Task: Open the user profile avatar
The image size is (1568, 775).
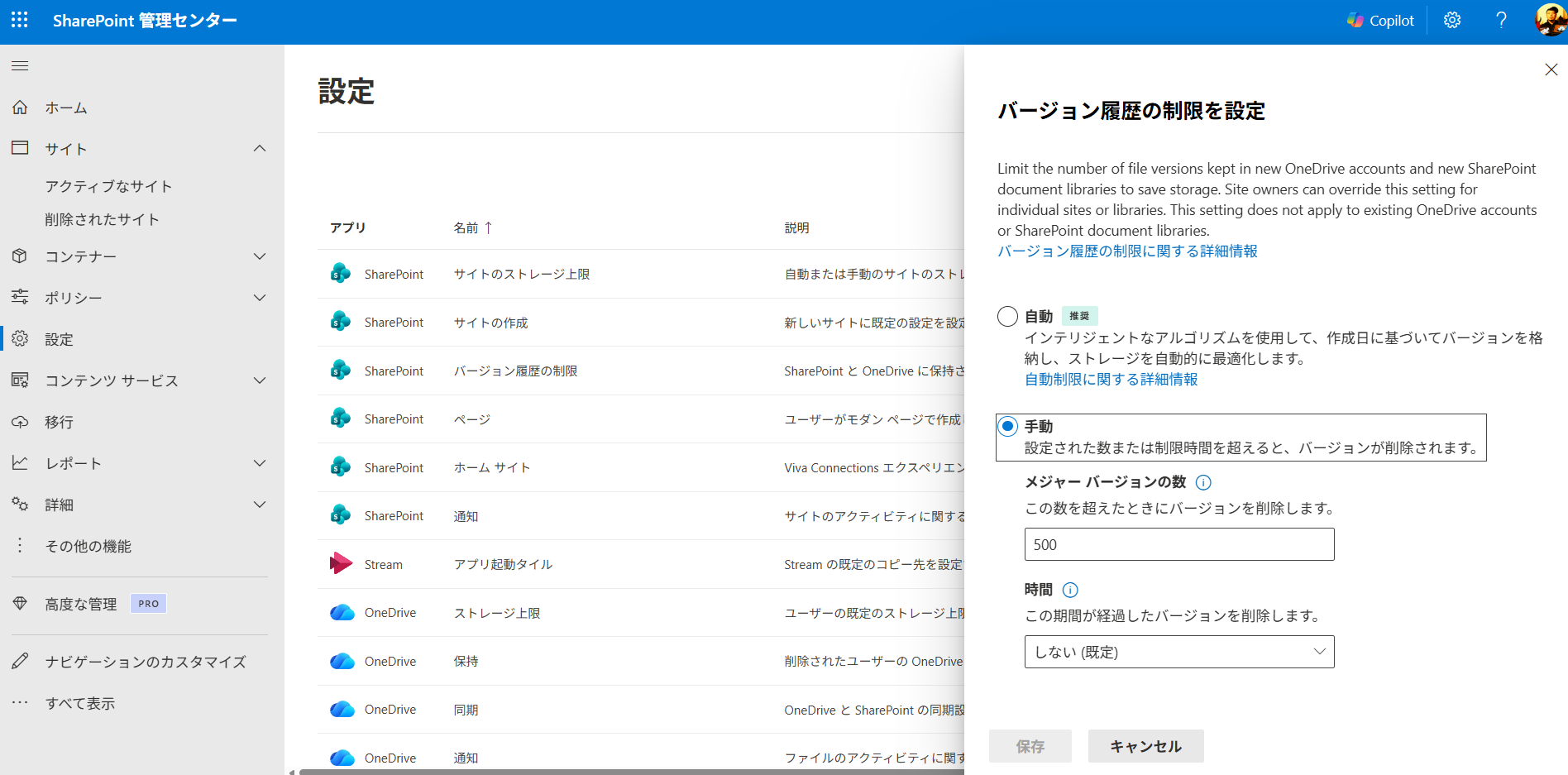Action: point(1550,20)
